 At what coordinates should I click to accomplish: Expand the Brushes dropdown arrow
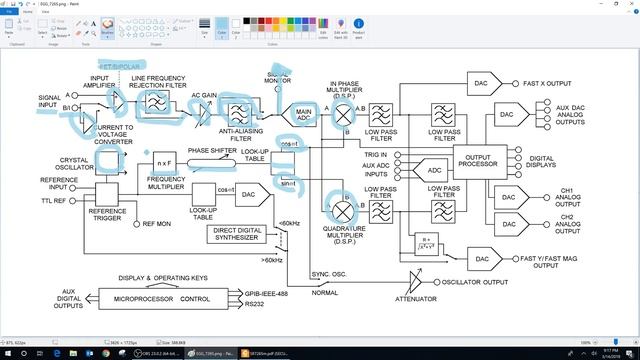click(x=107, y=37)
